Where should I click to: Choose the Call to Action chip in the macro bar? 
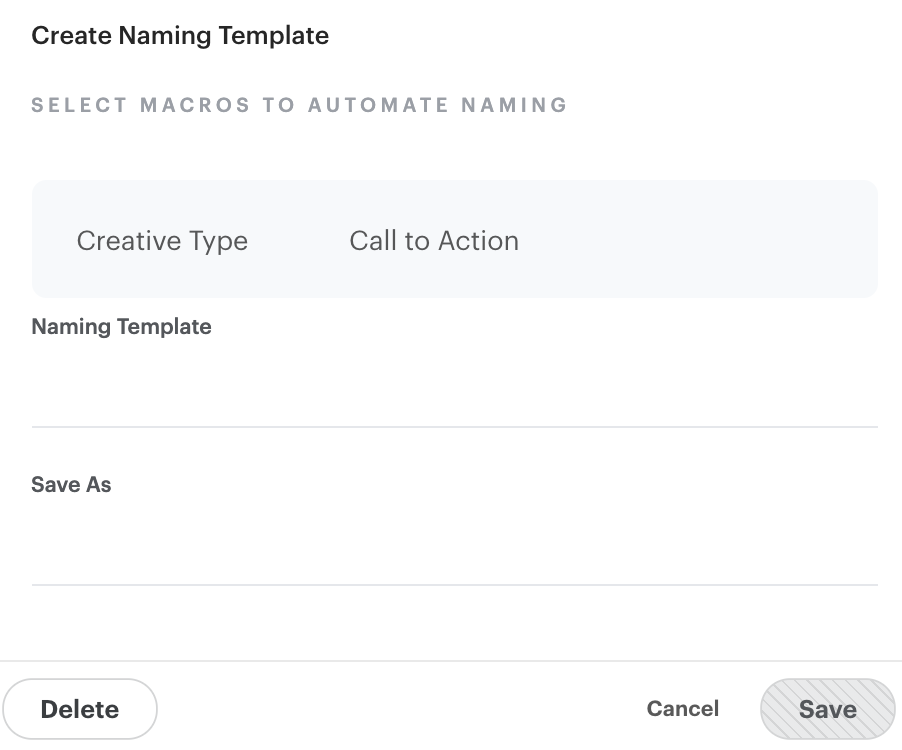point(433,240)
